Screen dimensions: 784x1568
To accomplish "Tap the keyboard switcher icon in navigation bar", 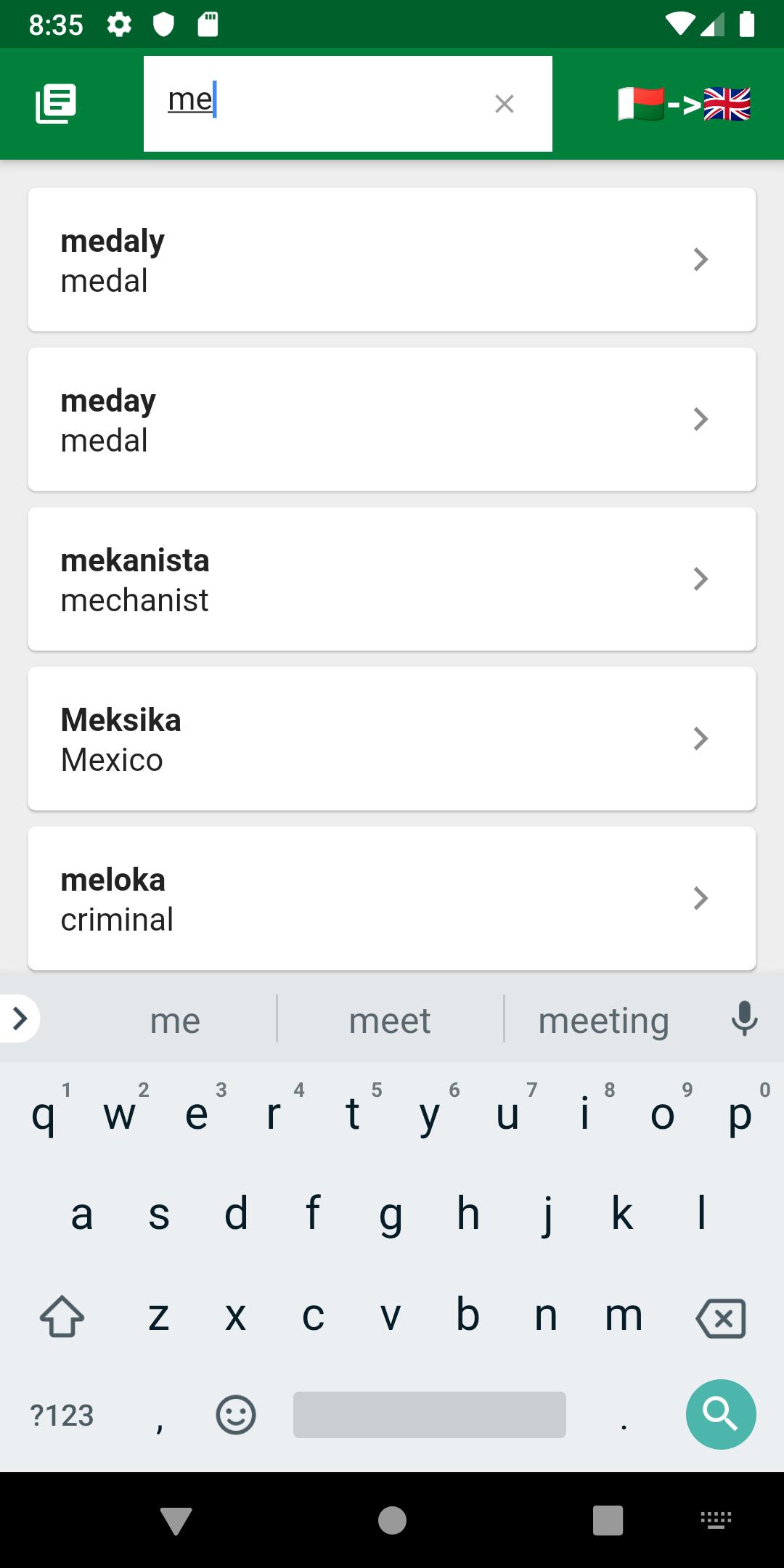I will coord(716,1519).
